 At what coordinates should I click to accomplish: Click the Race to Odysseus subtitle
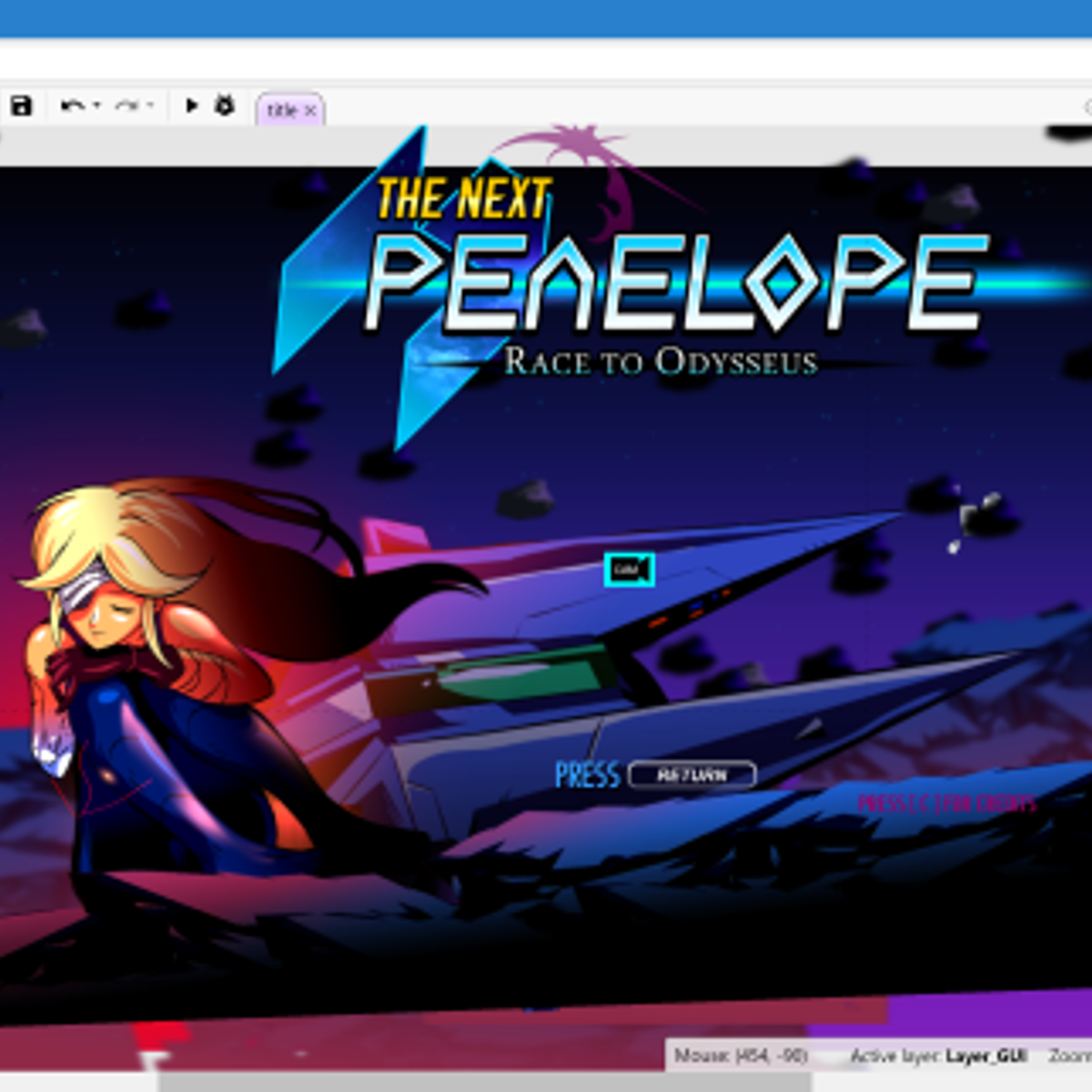coord(661,361)
